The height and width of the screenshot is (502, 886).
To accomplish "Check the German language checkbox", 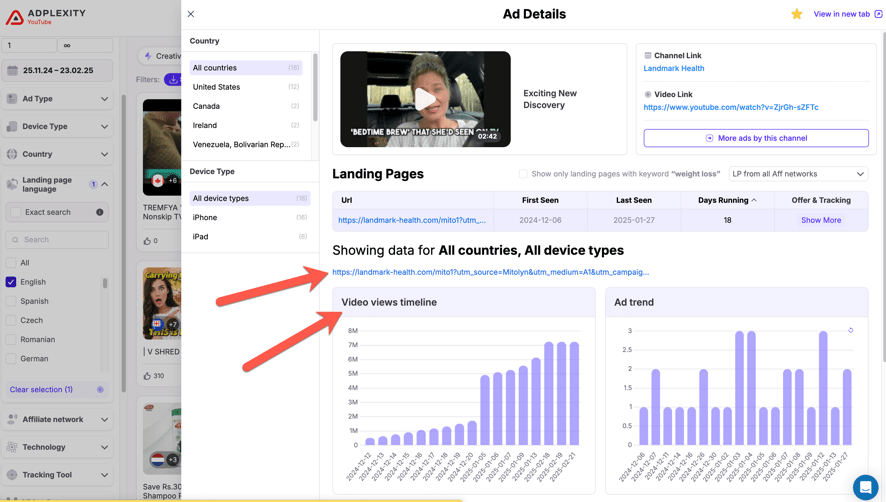I will [x=11, y=358].
